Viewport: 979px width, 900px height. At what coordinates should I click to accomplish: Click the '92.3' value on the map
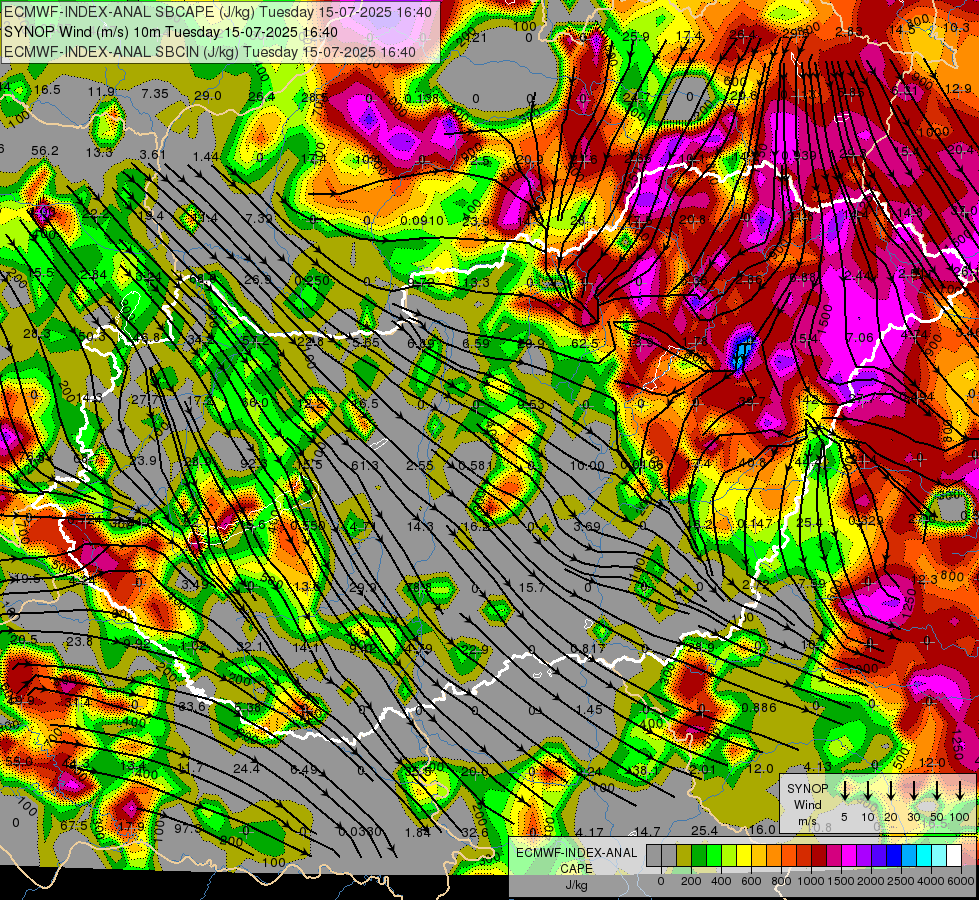tap(253, 463)
